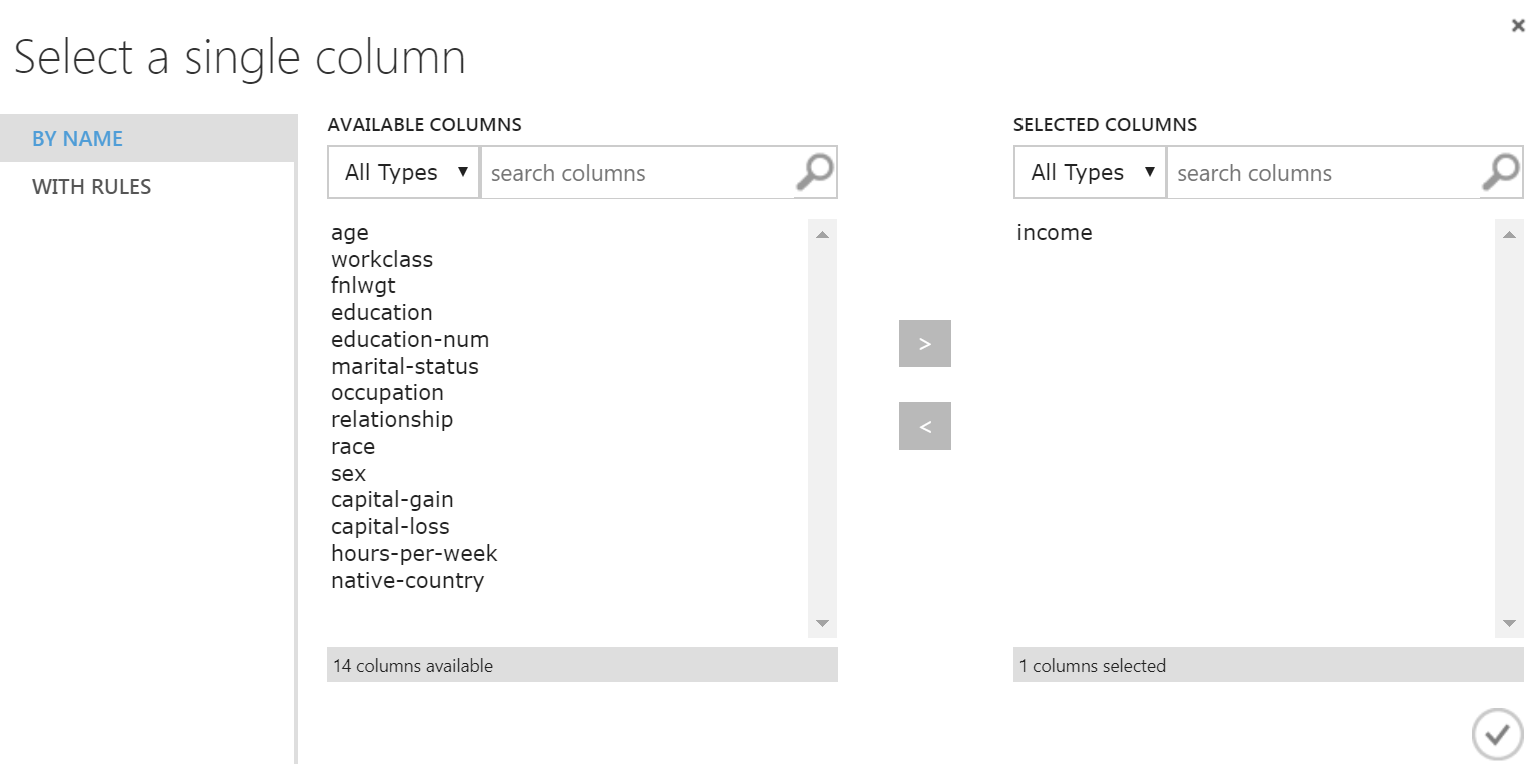
Task: Click the 1 columns selected status bar
Action: (x=1268, y=665)
